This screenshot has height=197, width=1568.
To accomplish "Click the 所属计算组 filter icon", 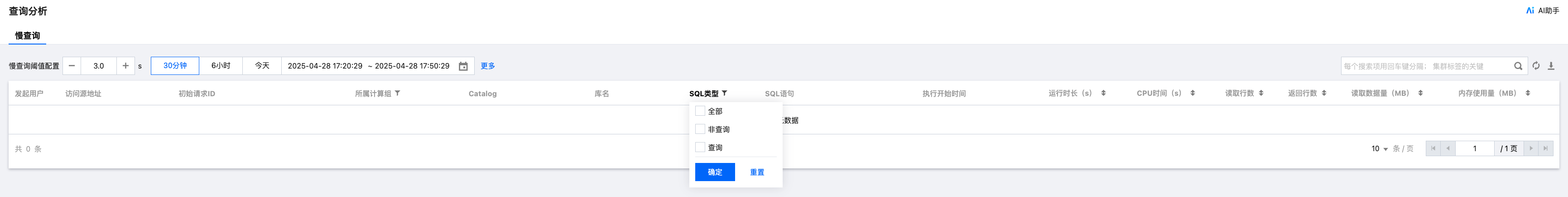I will coord(398,94).
